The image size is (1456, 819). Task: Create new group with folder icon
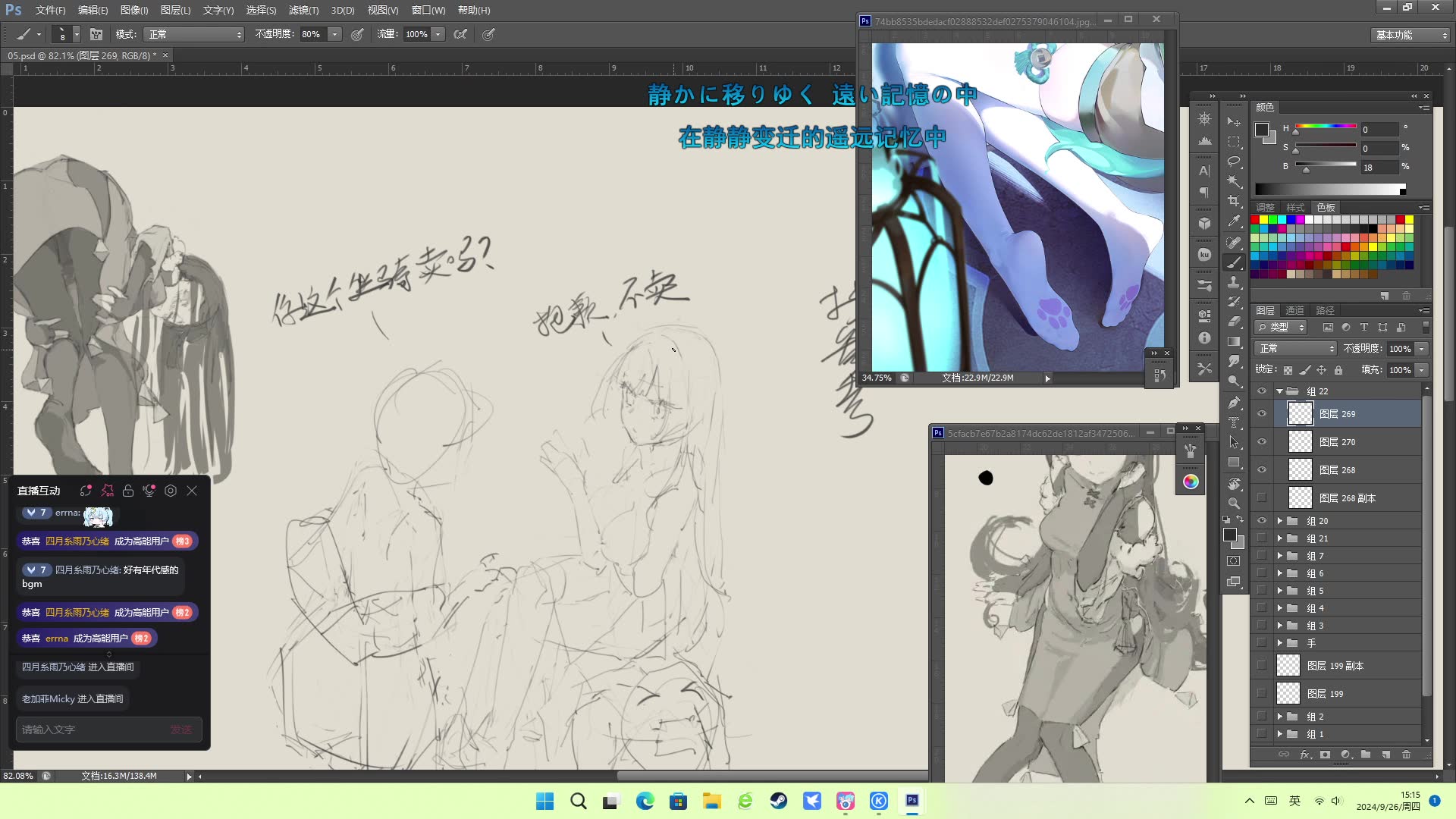point(1365,755)
